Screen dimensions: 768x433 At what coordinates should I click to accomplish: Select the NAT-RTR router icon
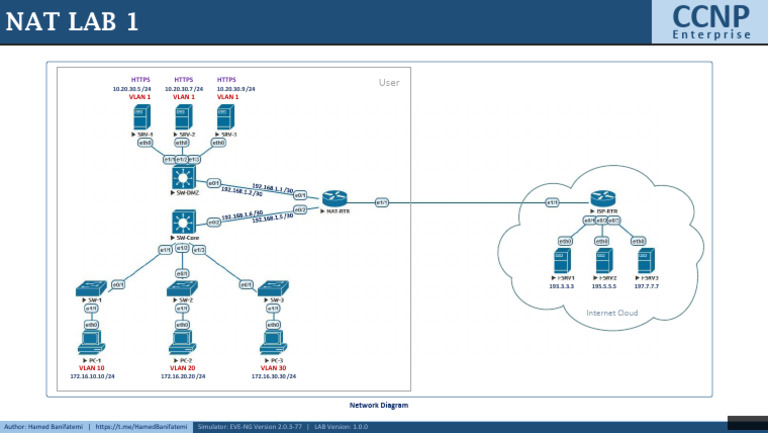(335, 198)
